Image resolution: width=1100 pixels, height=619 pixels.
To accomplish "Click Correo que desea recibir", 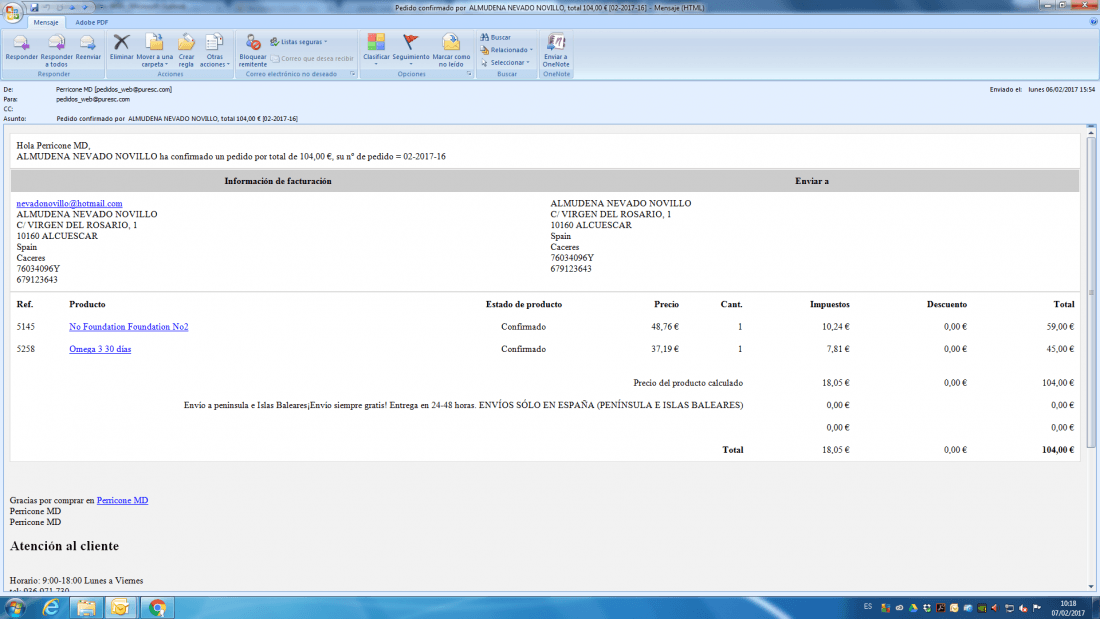I will [312, 59].
